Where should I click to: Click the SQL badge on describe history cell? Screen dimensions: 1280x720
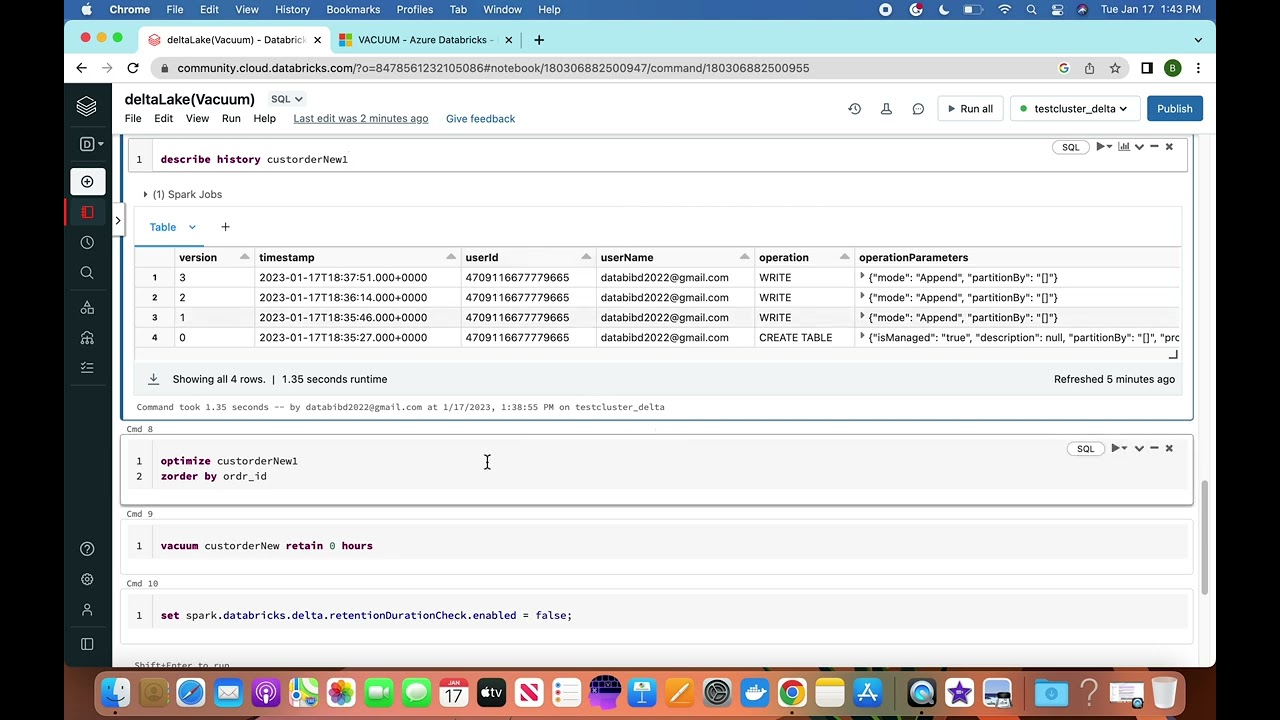1071,147
